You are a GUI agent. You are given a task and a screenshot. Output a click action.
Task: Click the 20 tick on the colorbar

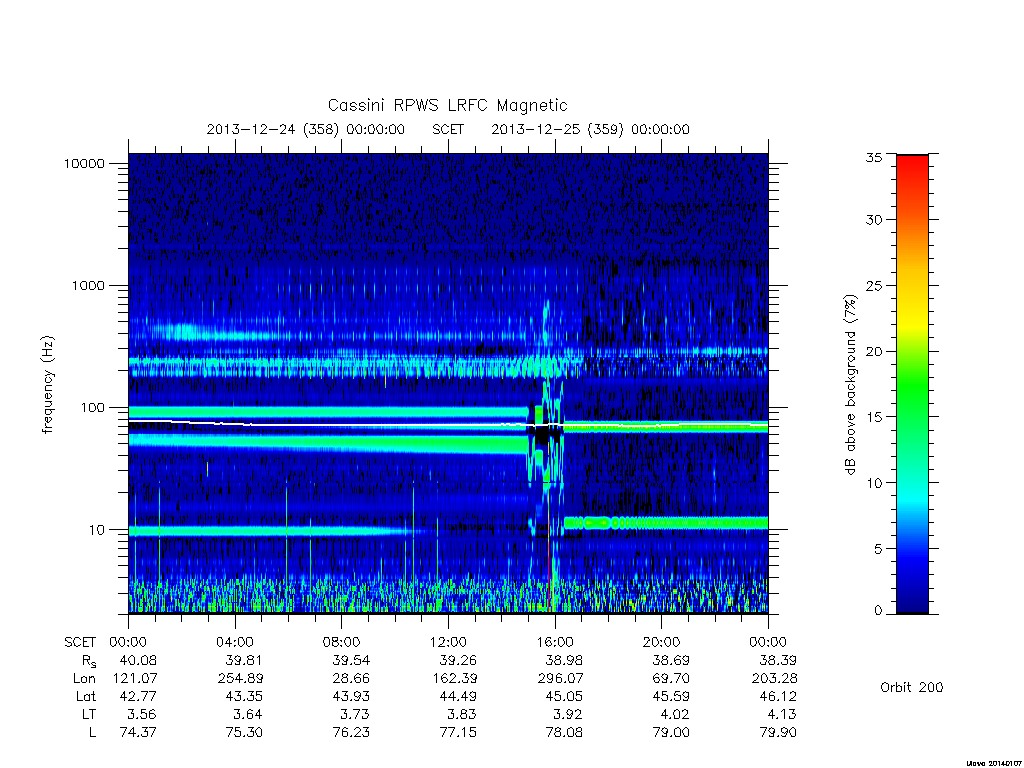point(874,352)
